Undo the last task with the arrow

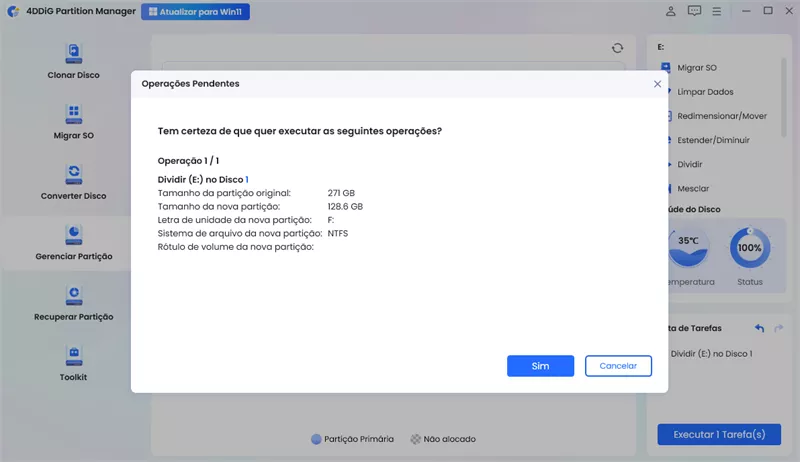coord(759,328)
